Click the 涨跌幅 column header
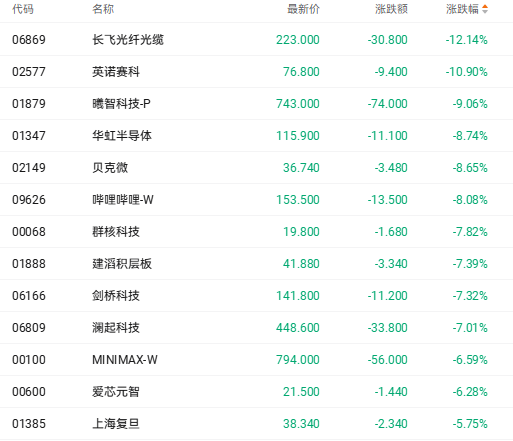 pyautogui.click(x=462, y=9)
